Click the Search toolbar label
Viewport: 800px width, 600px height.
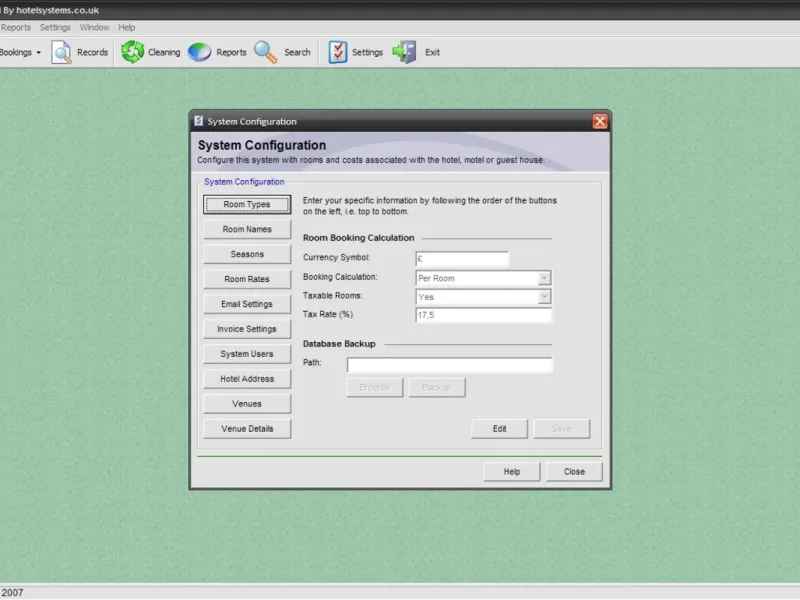pyautogui.click(x=297, y=53)
